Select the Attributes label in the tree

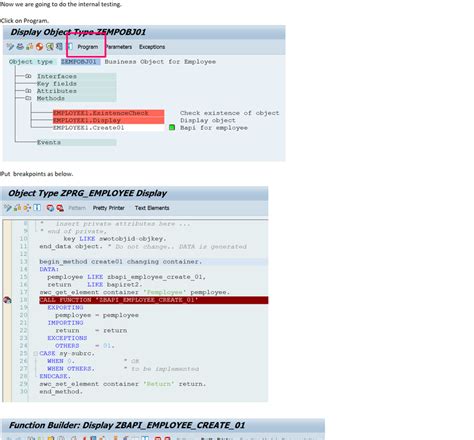coord(57,91)
